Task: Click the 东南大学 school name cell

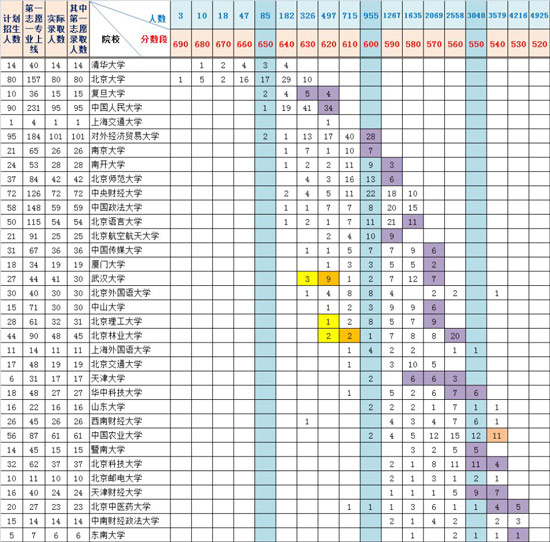Action: click(130, 535)
